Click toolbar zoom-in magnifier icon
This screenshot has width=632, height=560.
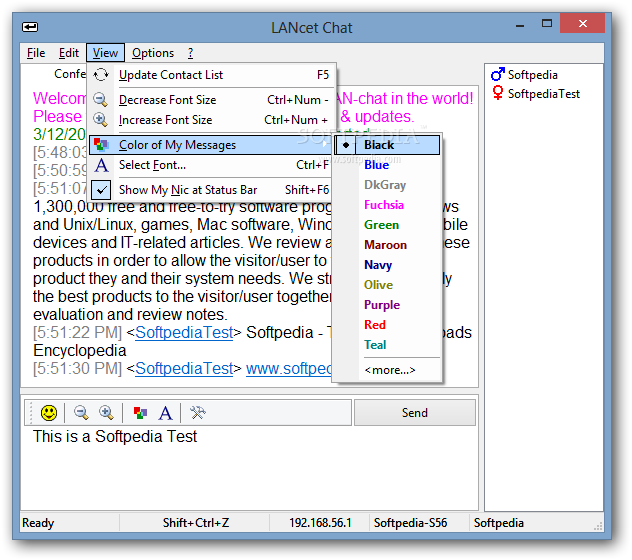[x=106, y=412]
